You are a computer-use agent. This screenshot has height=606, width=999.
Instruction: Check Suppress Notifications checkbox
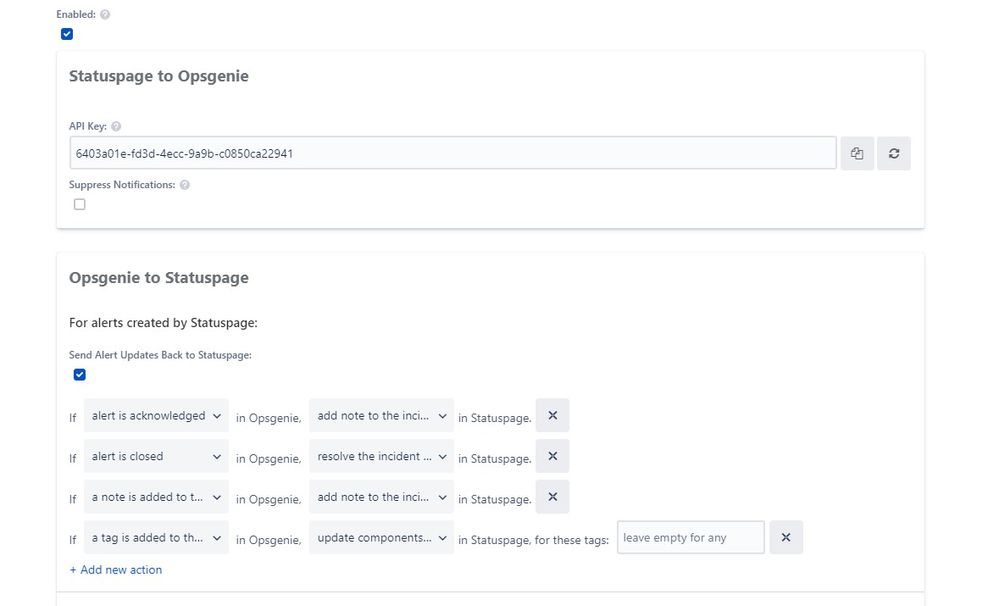point(80,205)
